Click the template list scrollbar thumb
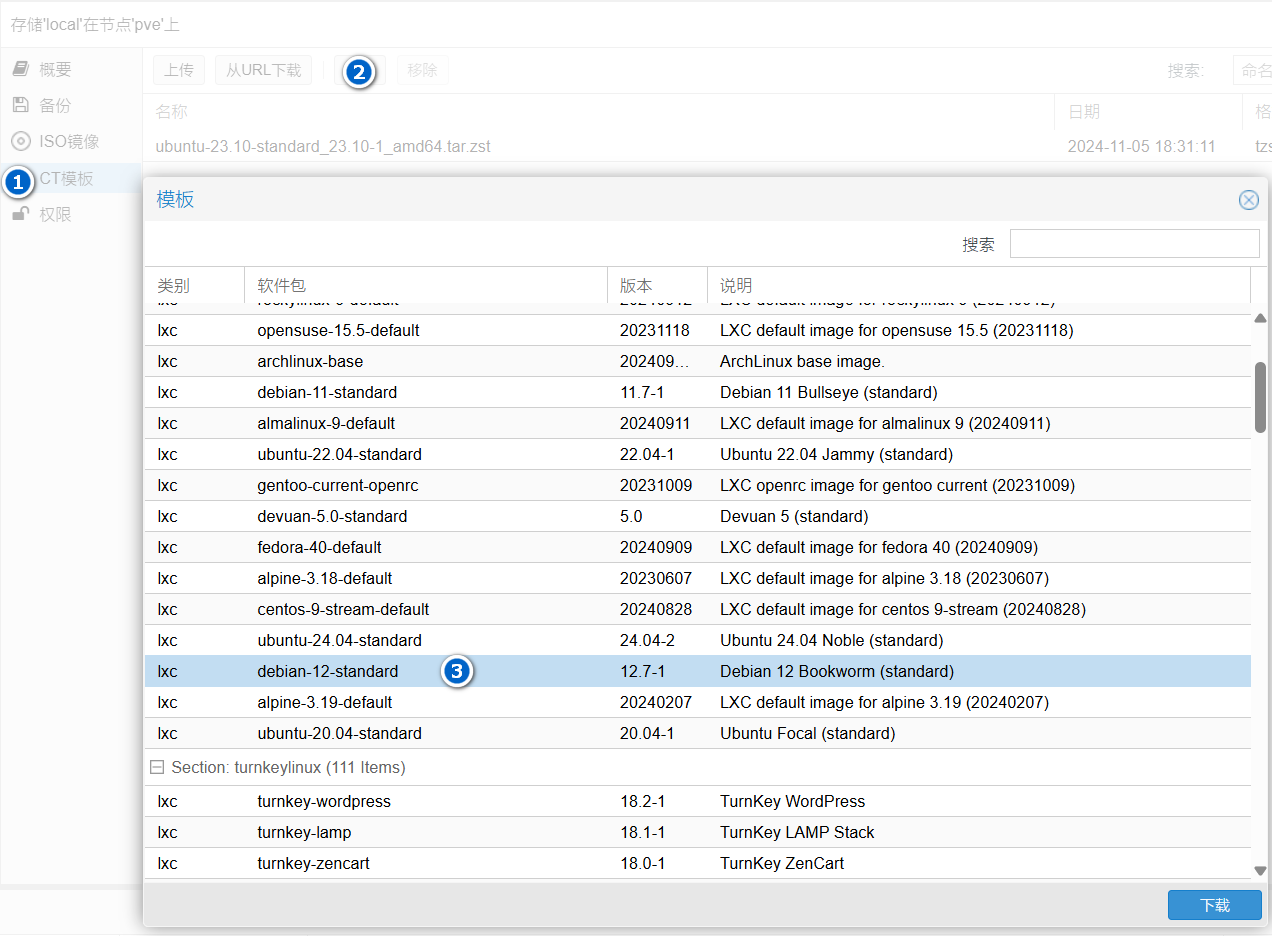 pyautogui.click(x=1260, y=397)
